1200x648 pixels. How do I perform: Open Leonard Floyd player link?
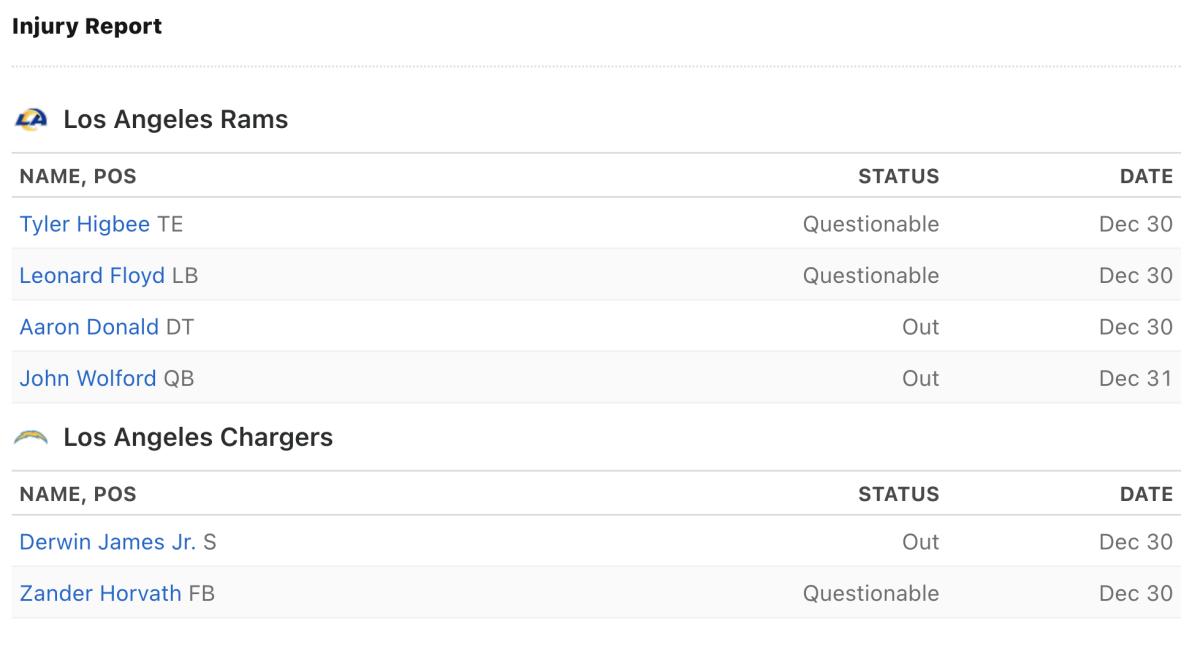92,275
